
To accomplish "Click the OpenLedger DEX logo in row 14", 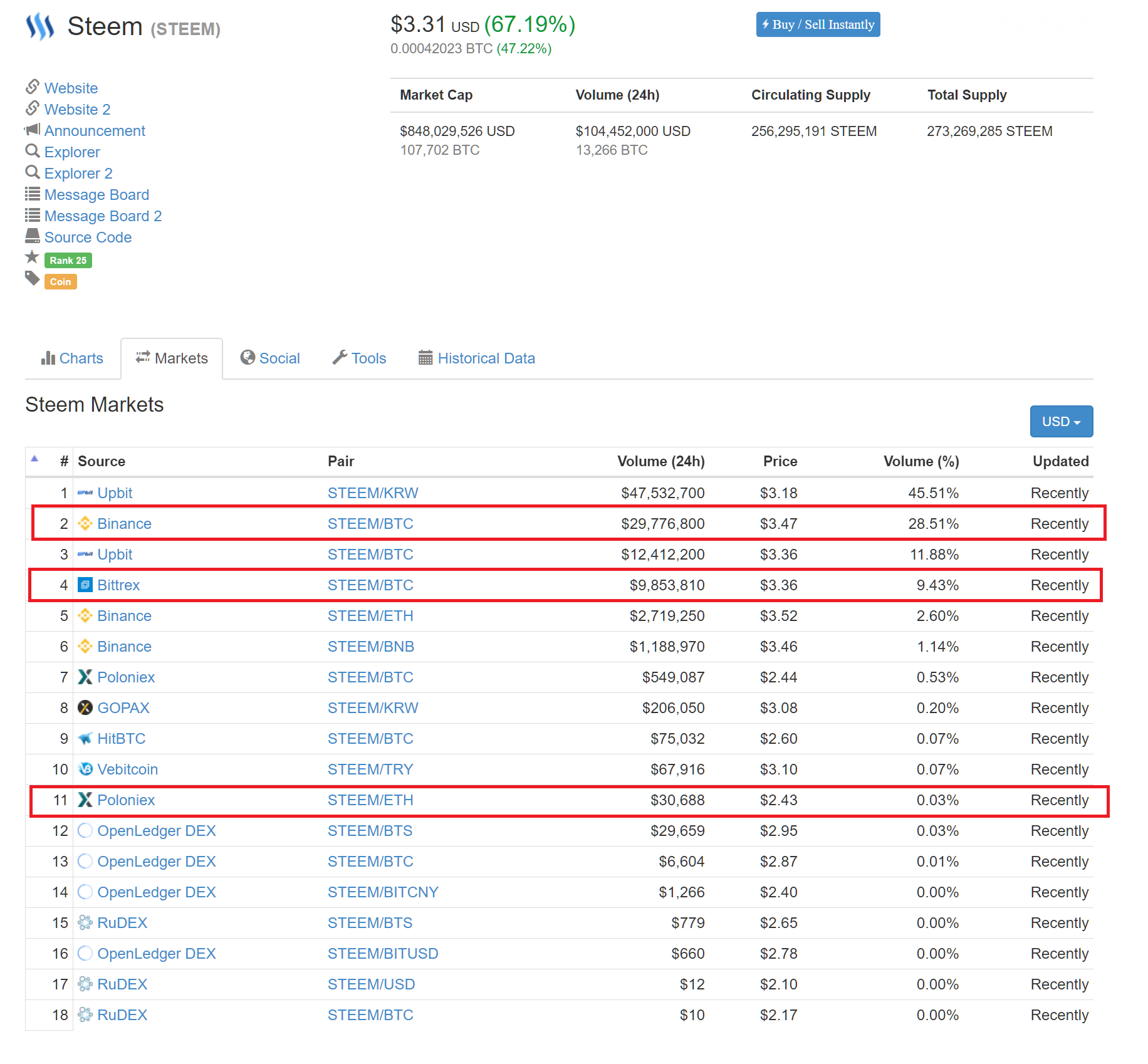I will pos(85,892).
